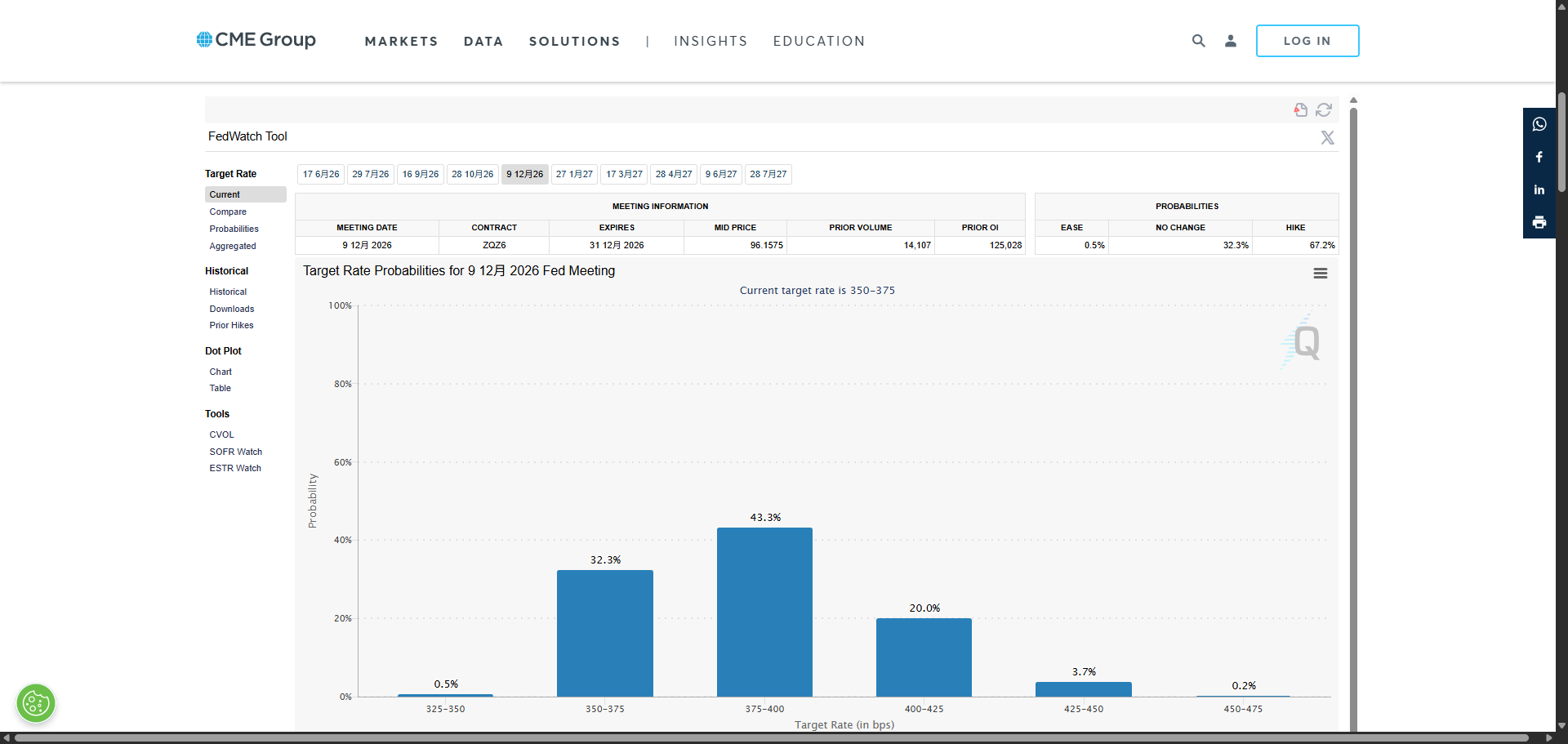Click the 375-400 probability bar
The image size is (1568, 744).
(x=764, y=612)
